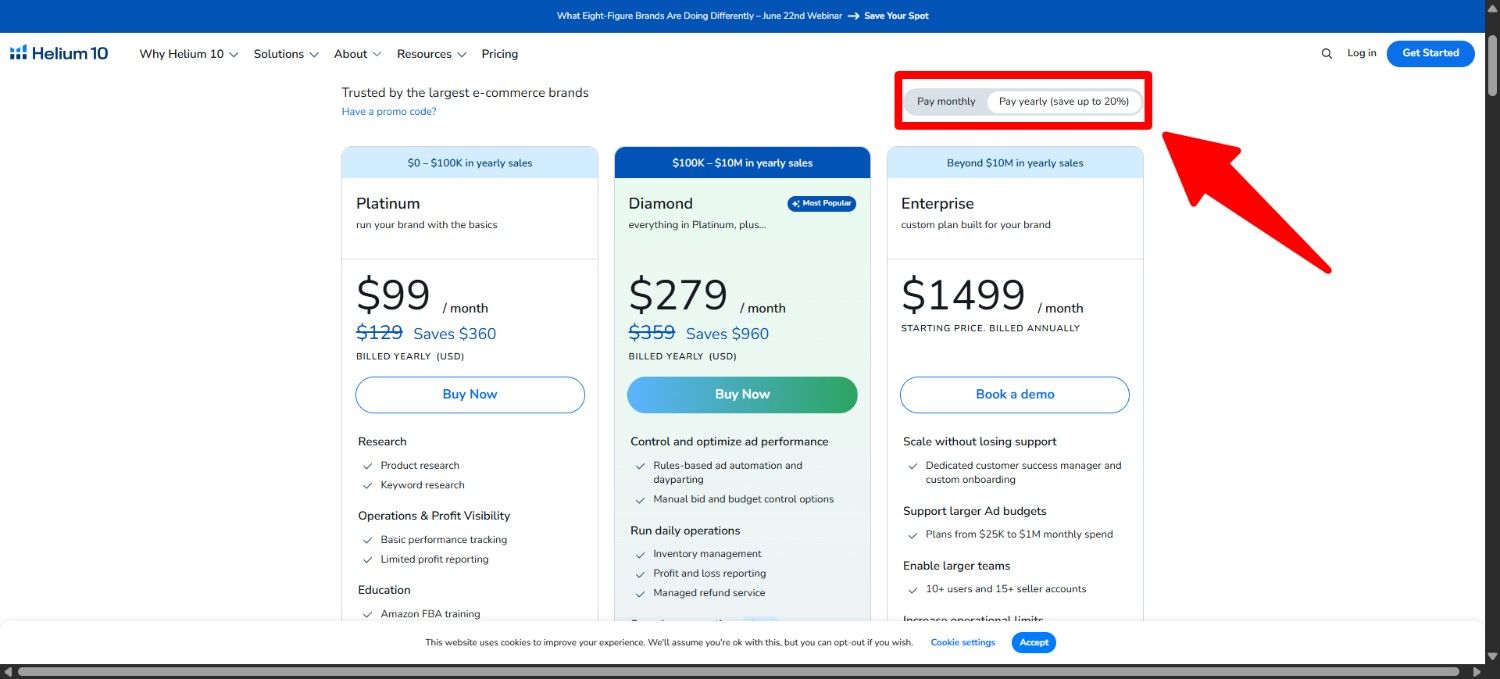Accept the cookie notice

pos(1034,642)
